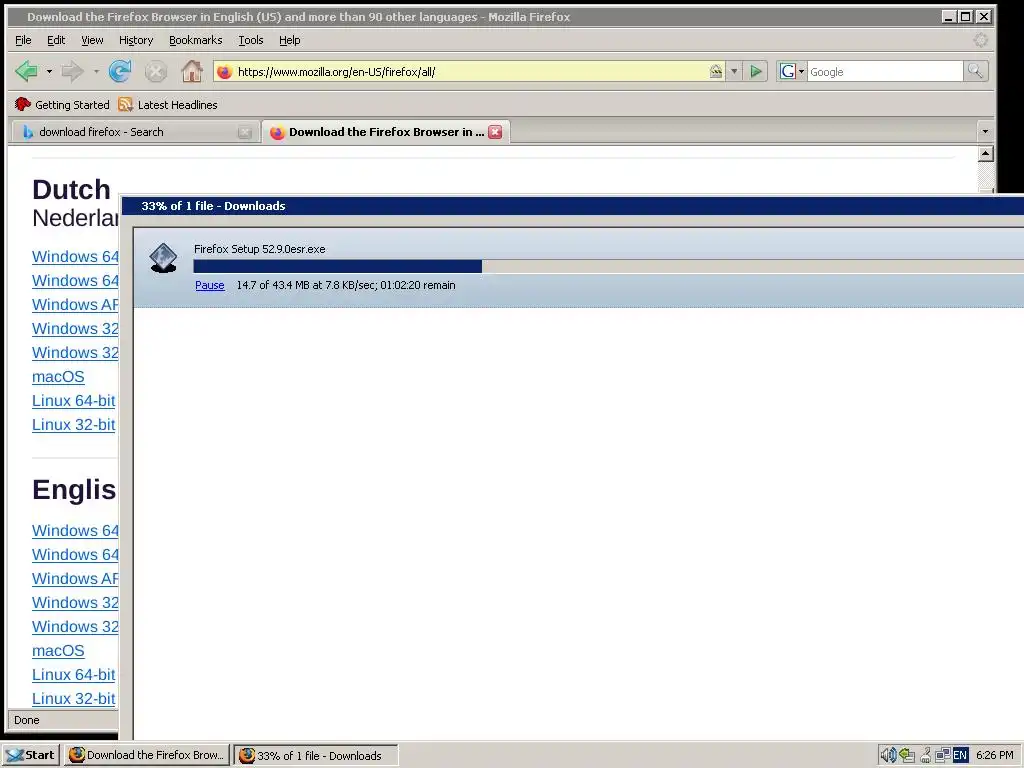The height and width of the screenshot is (768, 1024).
Task: Select the Firefox Setup 52.9.0esr.exe filename
Action: (x=259, y=249)
